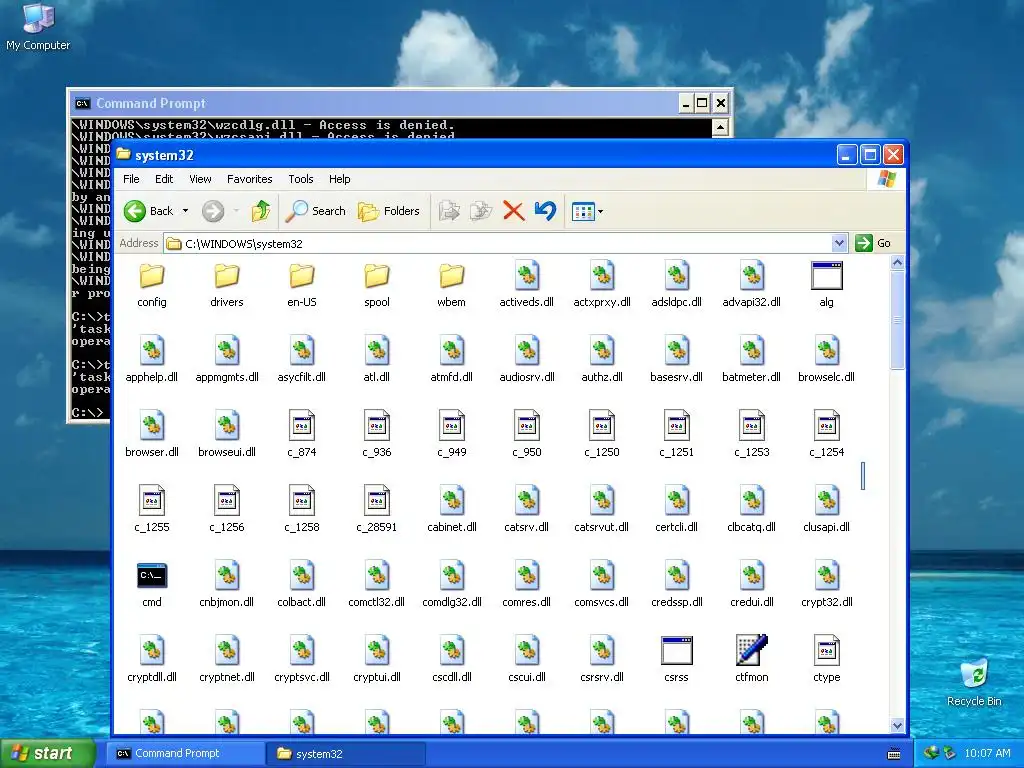Viewport: 1024px width, 768px height.
Task: Select Recycle Bin desktop icon
Action: coord(974,682)
